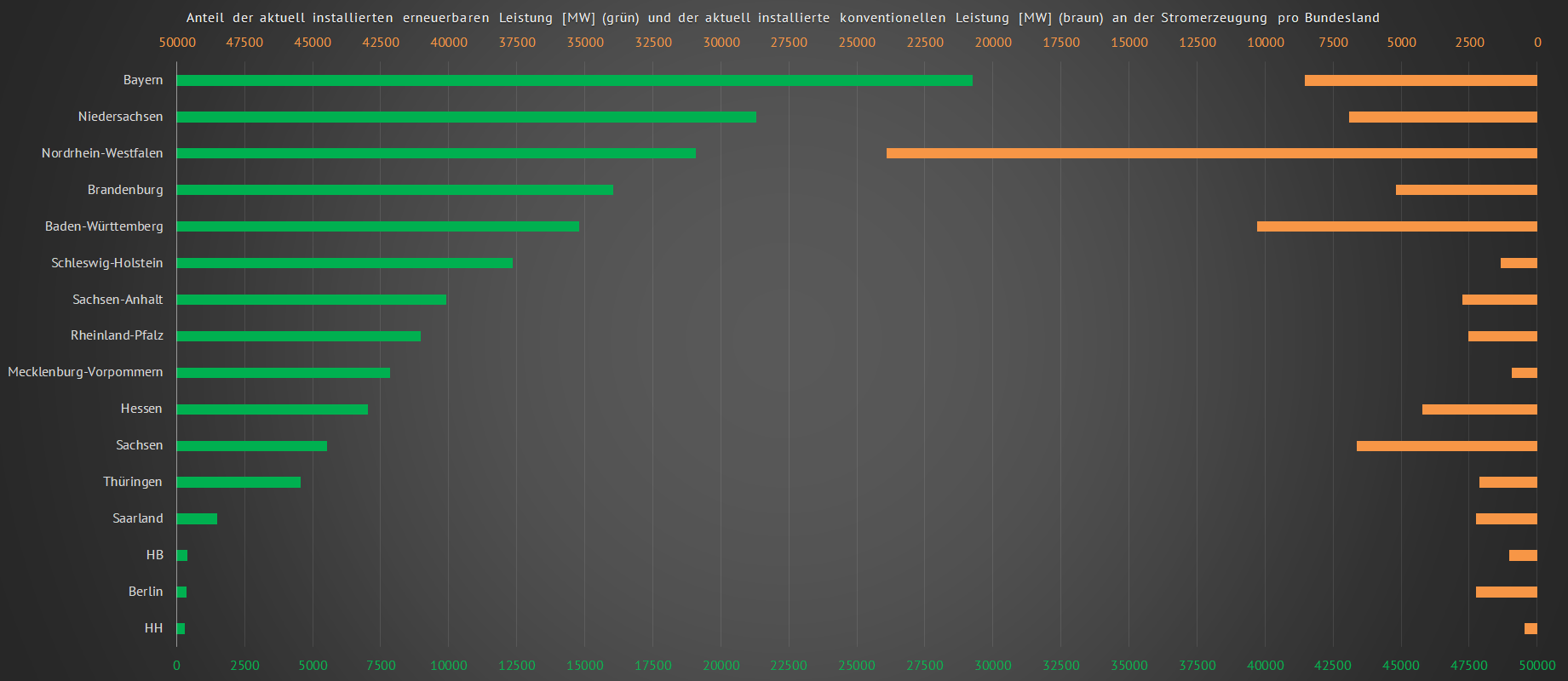This screenshot has height=681, width=1568.
Task: Click the green bar for Nordrhein-Westfalen
Action: (x=436, y=154)
